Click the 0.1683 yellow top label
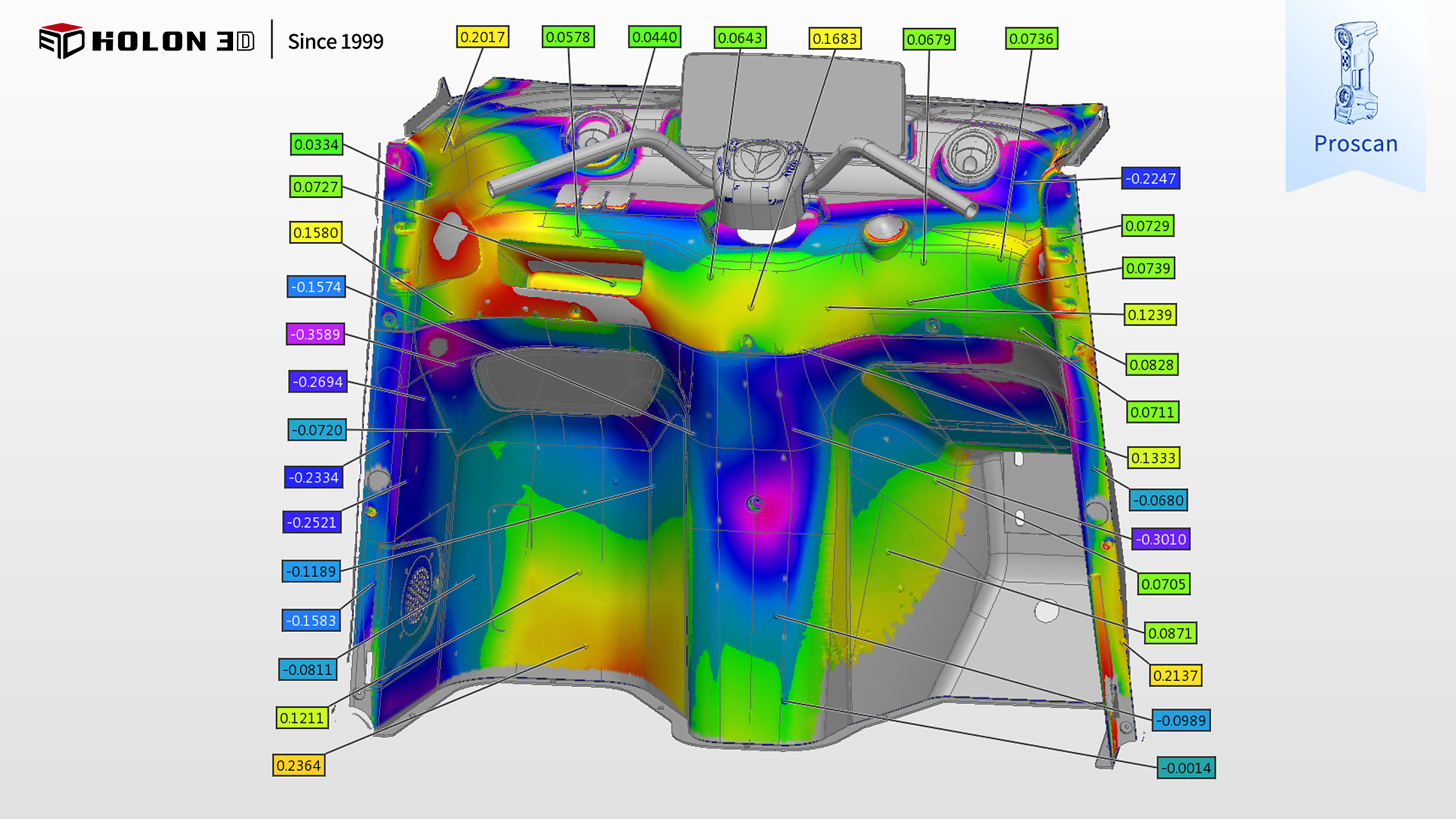The height and width of the screenshot is (819, 1456). click(x=834, y=39)
